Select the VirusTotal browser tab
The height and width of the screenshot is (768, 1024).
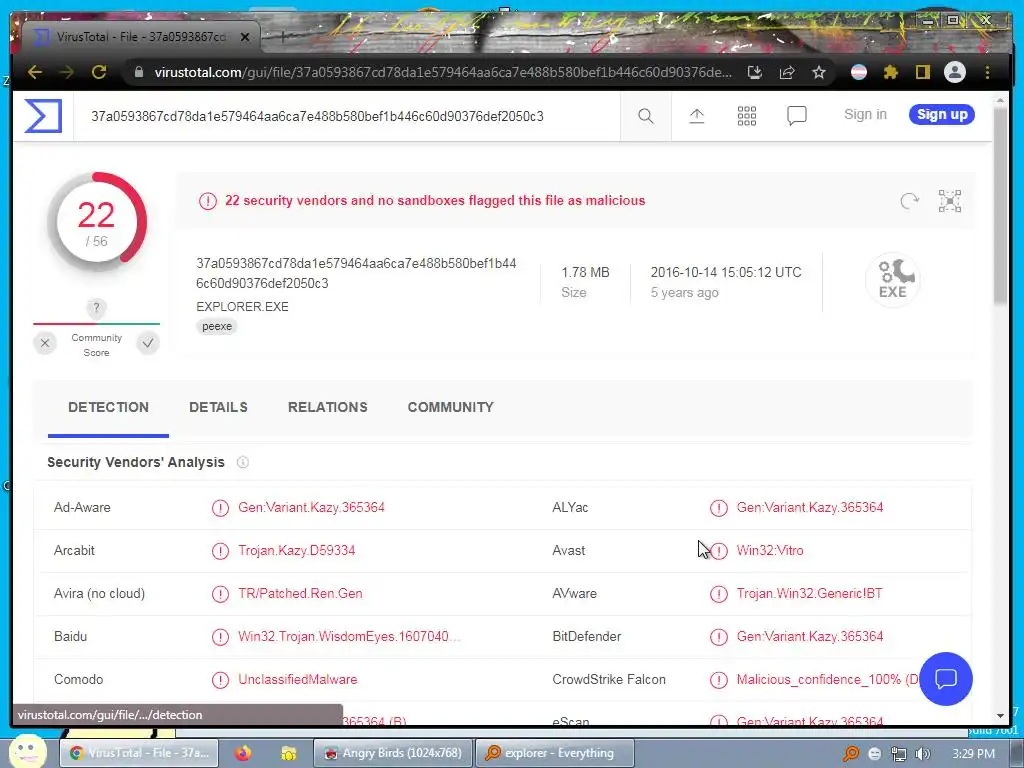tap(140, 37)
